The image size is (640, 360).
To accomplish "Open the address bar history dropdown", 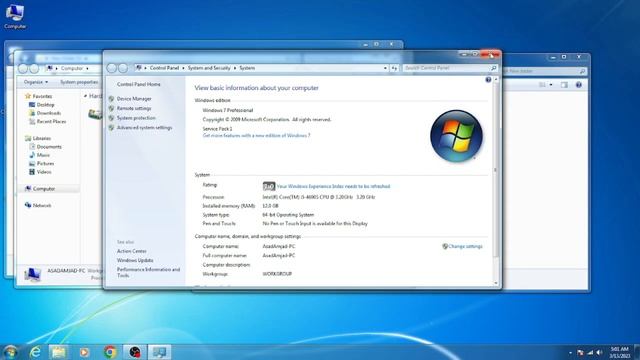I will coord(385,68).
